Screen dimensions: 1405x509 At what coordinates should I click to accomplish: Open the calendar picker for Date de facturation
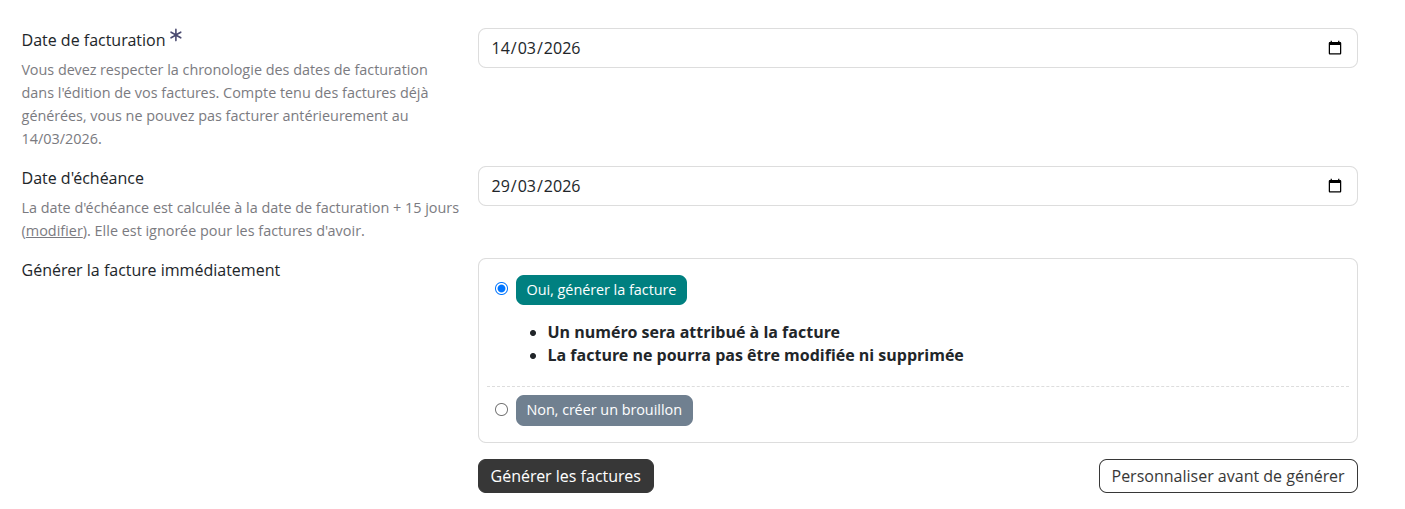tap(1334, 48)
